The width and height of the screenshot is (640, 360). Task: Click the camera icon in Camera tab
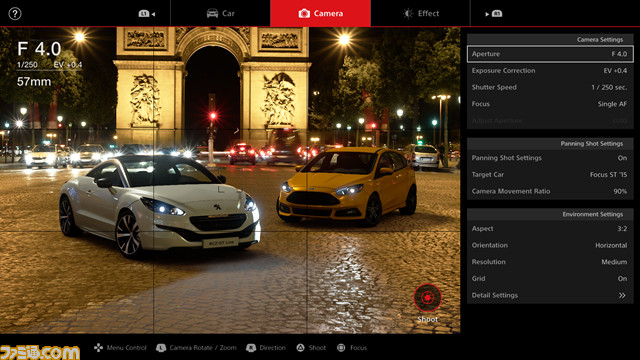[304, 13]
